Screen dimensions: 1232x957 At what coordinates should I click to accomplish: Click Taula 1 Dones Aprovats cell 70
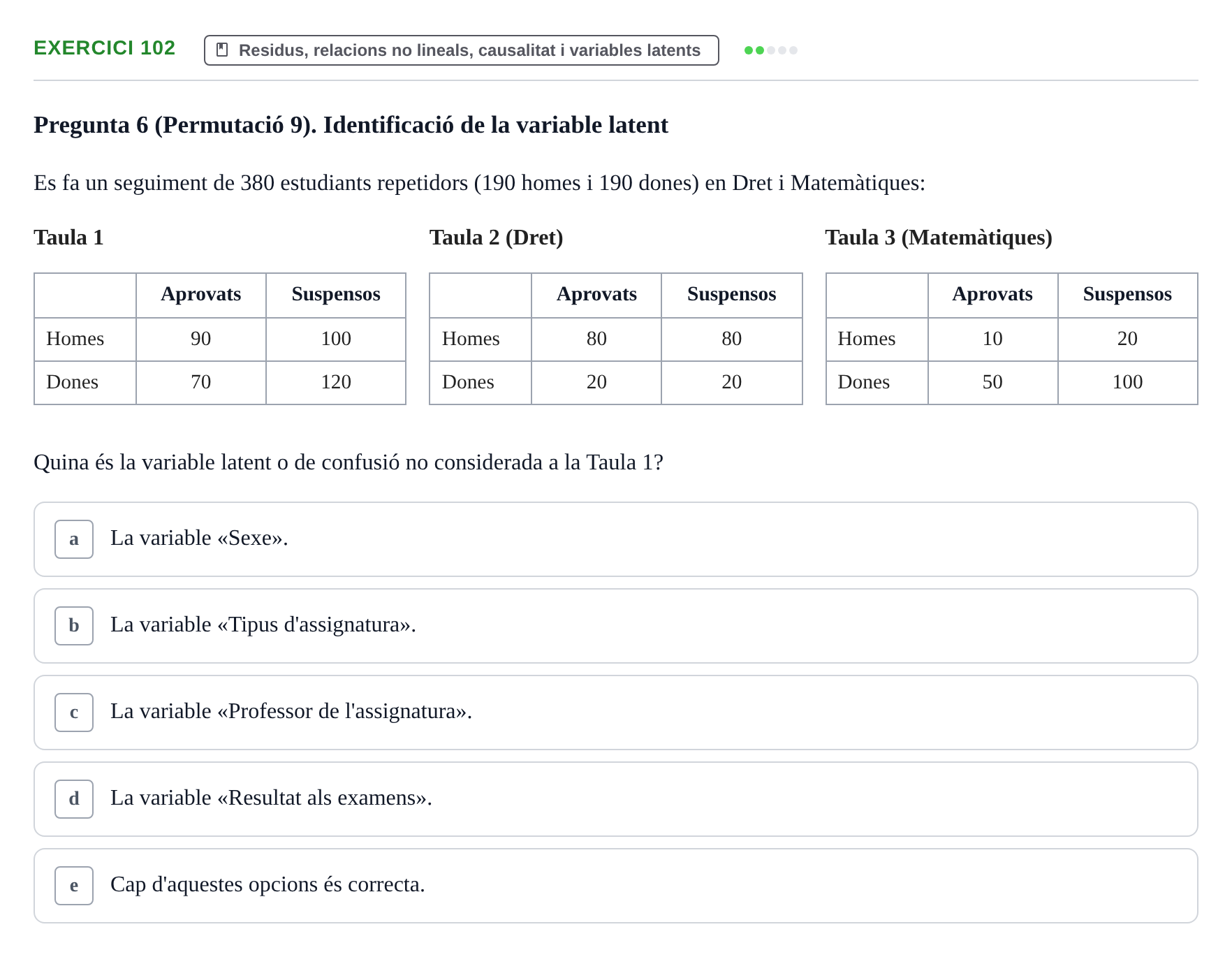pyautogui.click(x=201, y=382)
